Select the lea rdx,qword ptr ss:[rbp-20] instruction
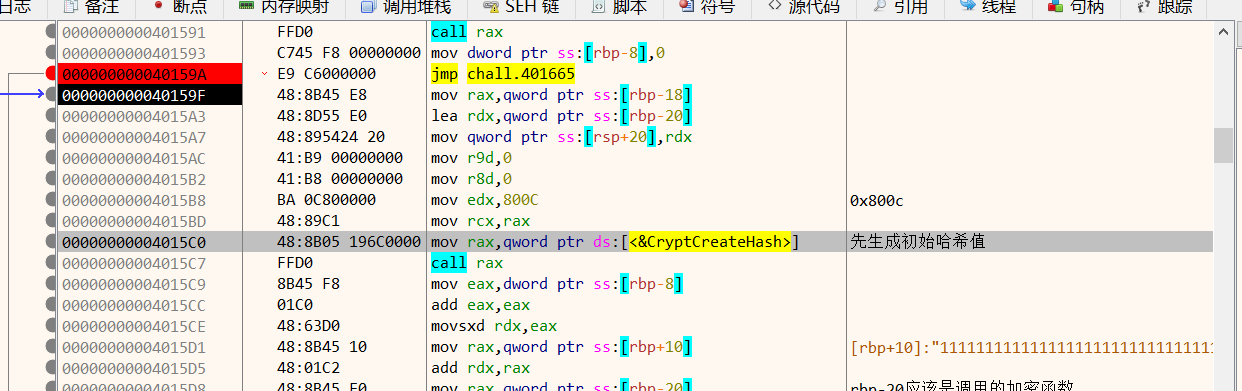Screen dimensions: 1242x391 coord(561,116)
